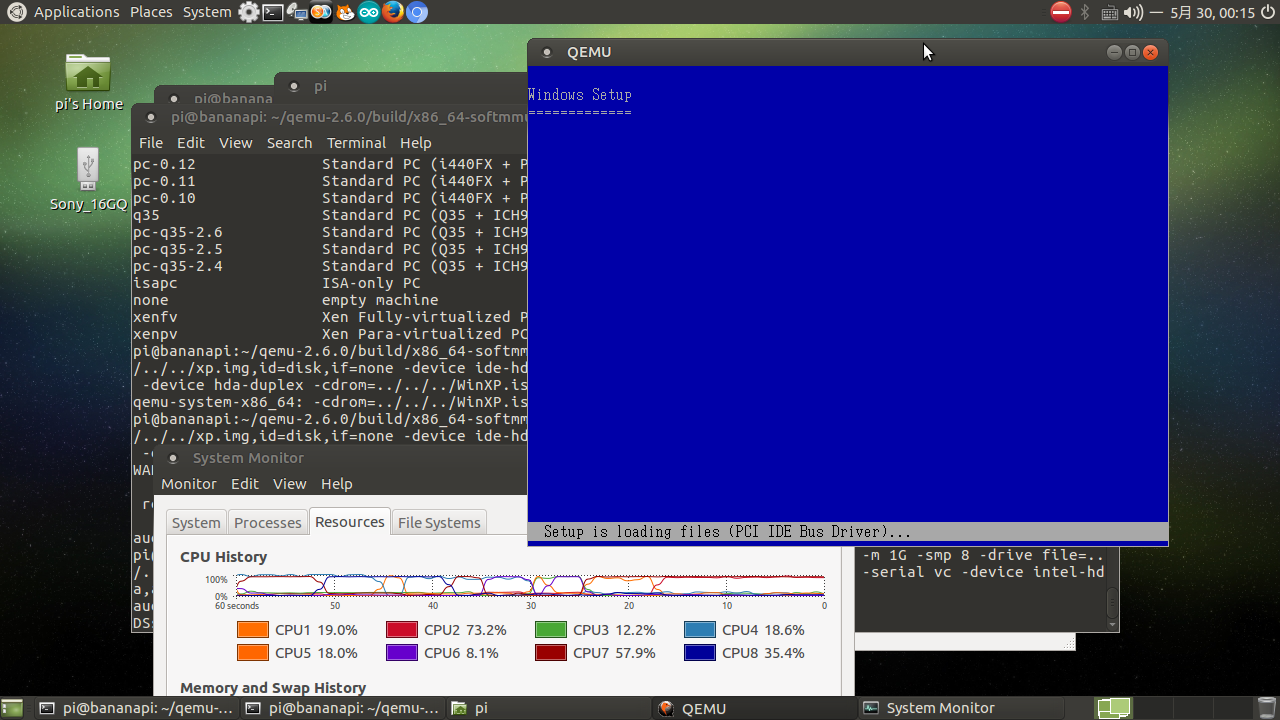Open the keyboard input method indicator
The width and height of the screenshot is (1280, 720).
point(1109,13)
